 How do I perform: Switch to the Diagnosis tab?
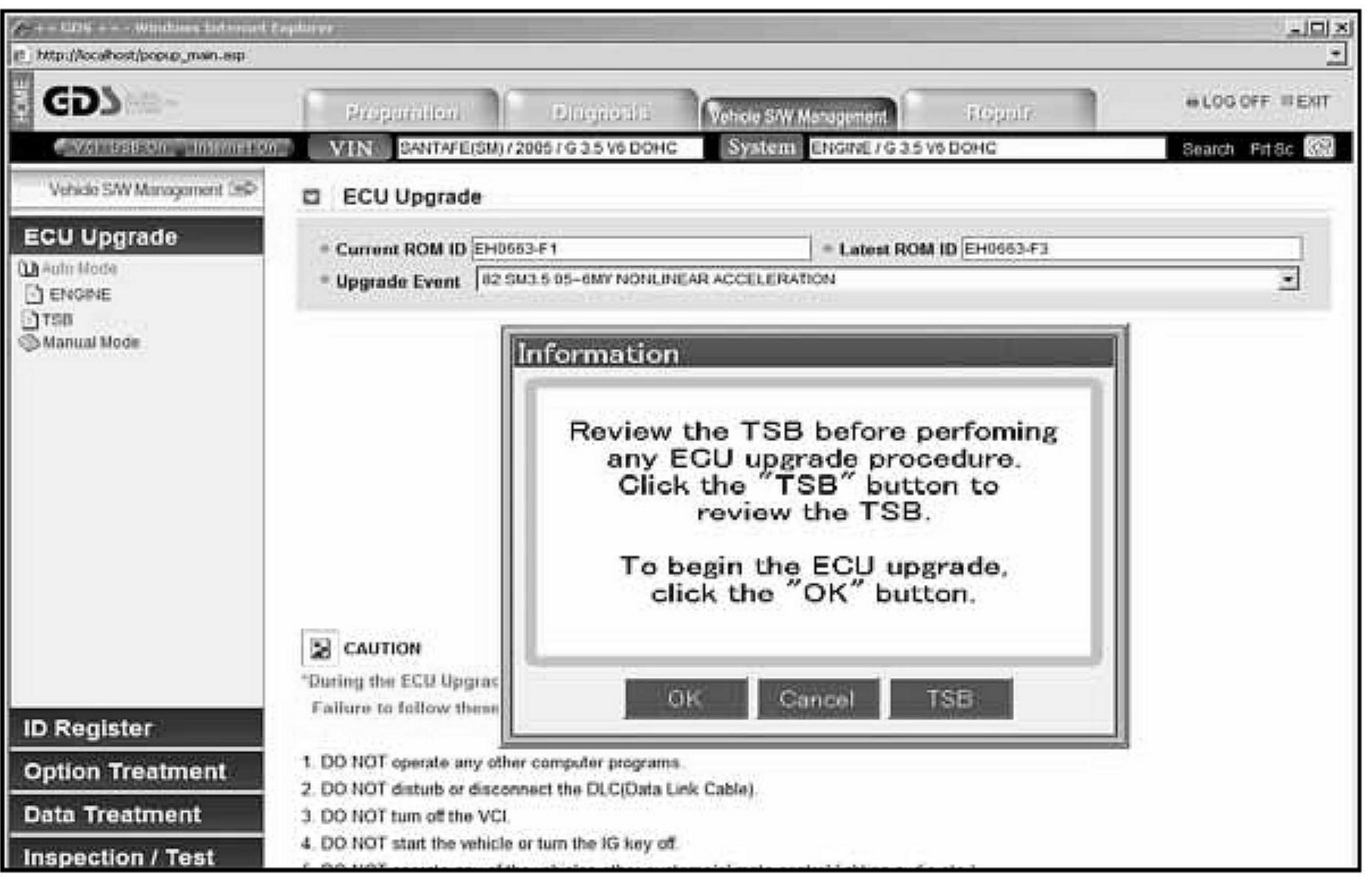click(x=600, y=113)
